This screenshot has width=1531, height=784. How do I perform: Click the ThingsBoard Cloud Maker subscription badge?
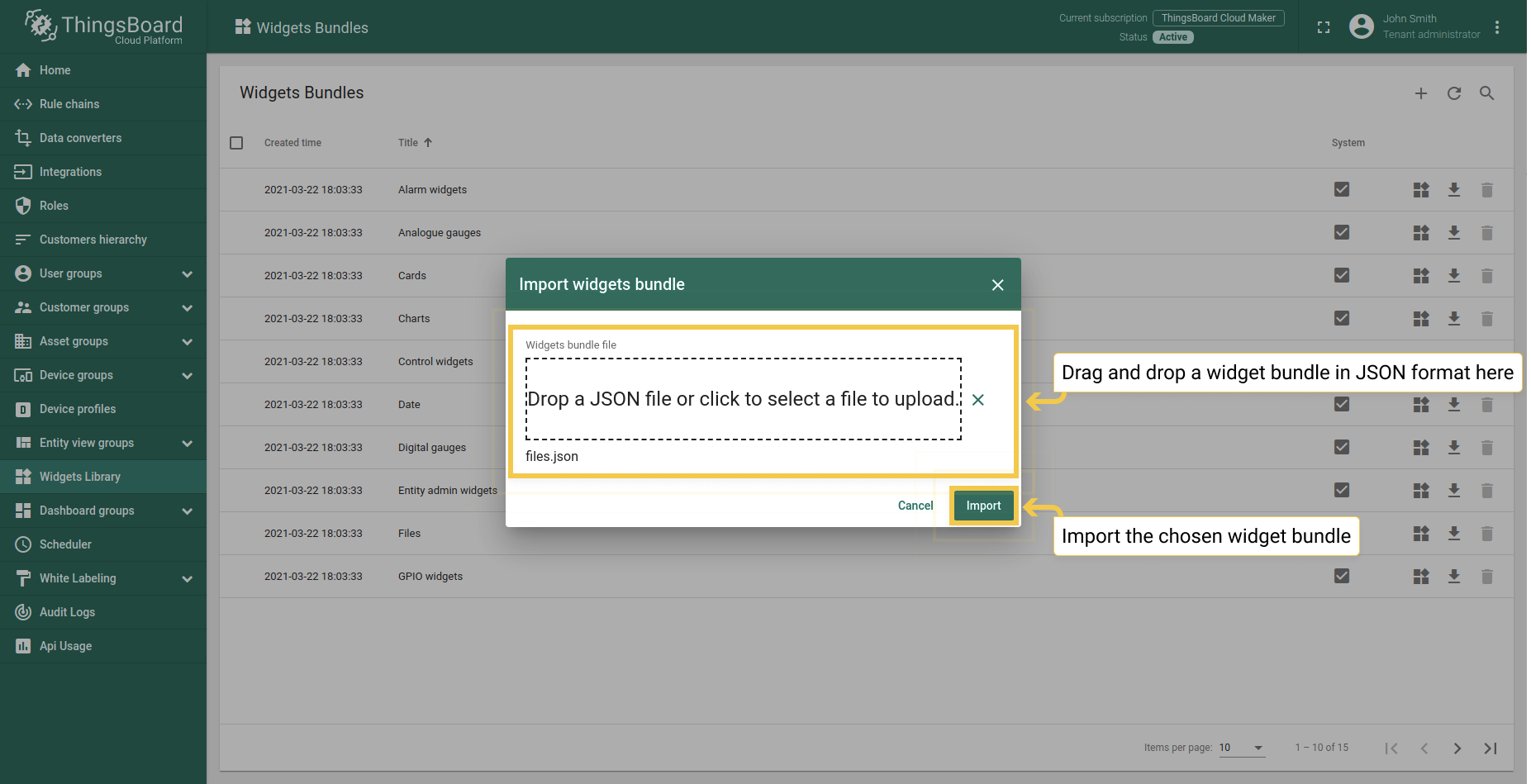pos(1219,18)
